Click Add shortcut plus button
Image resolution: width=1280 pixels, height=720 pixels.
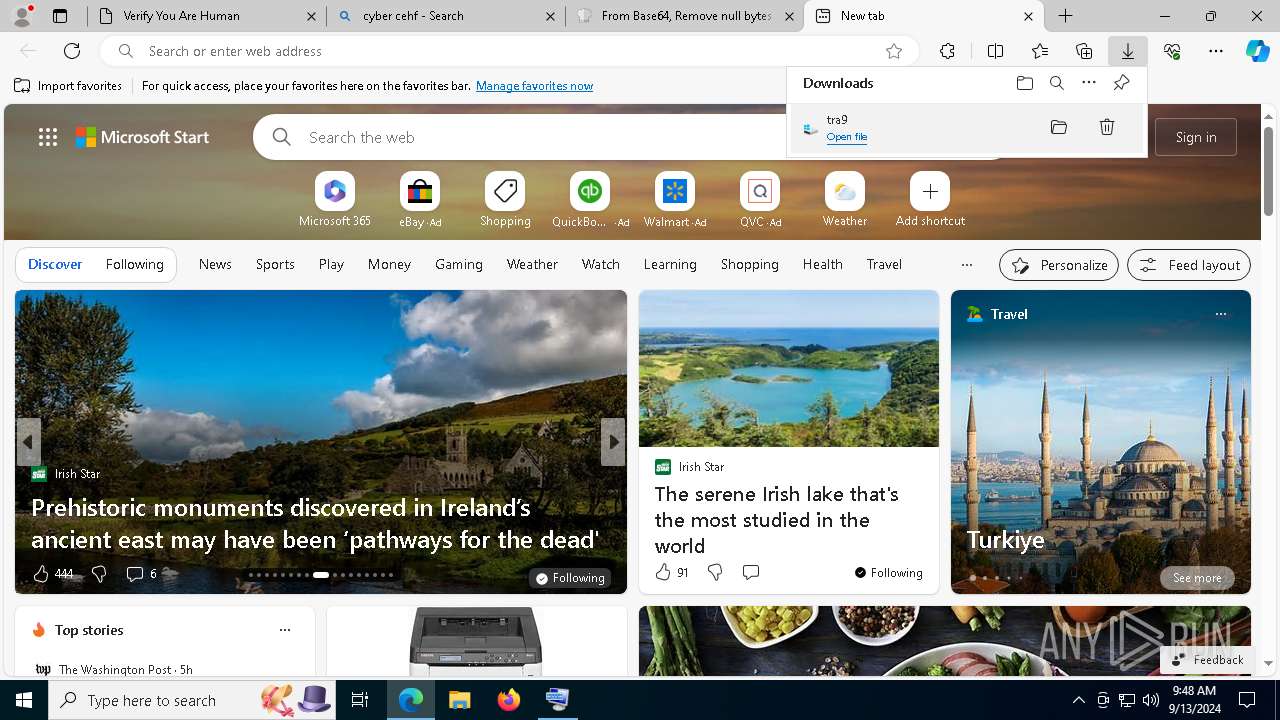930,191
